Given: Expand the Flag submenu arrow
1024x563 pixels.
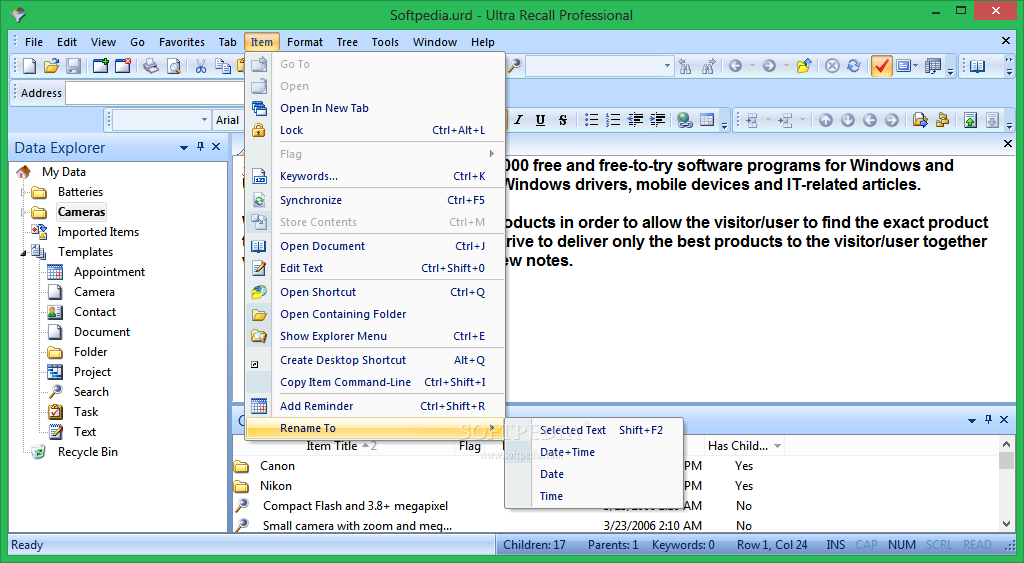Looking at the screenshot, I should [492, 153].
